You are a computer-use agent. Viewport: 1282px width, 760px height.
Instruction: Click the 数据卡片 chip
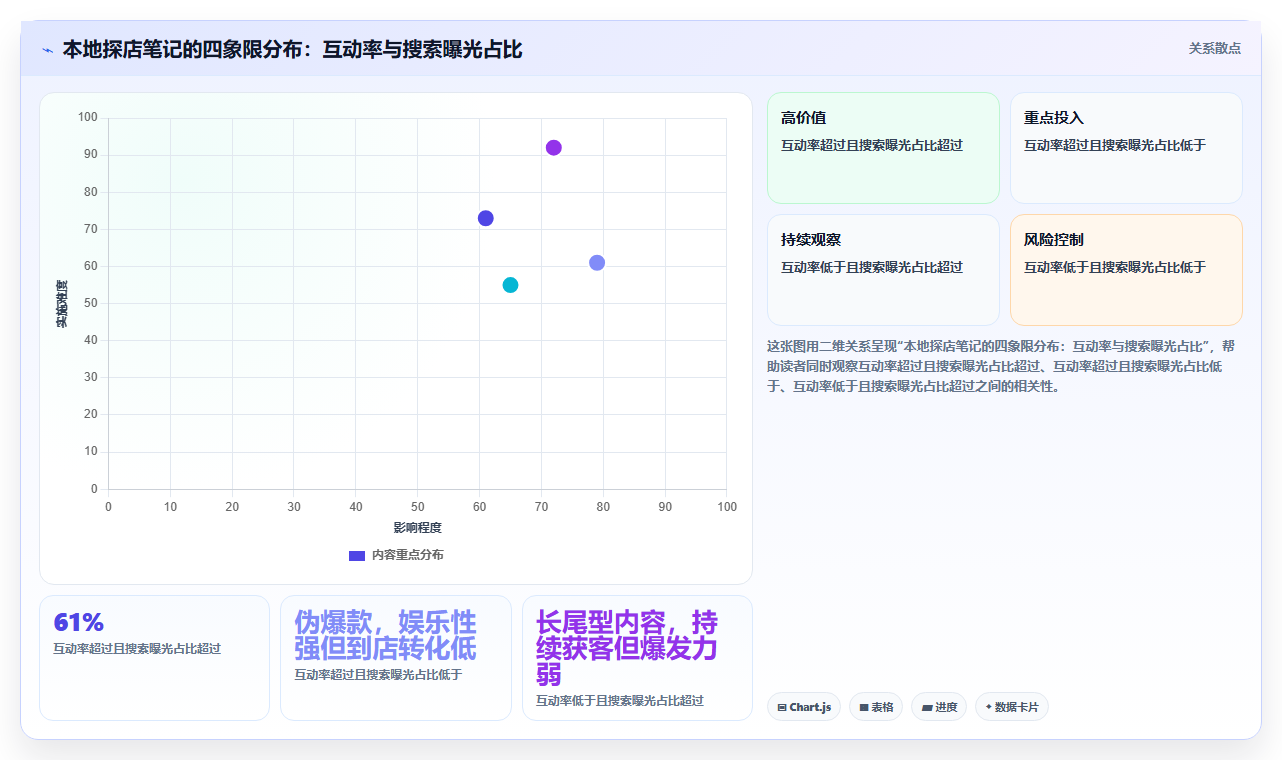click(x=1012, y=707)
